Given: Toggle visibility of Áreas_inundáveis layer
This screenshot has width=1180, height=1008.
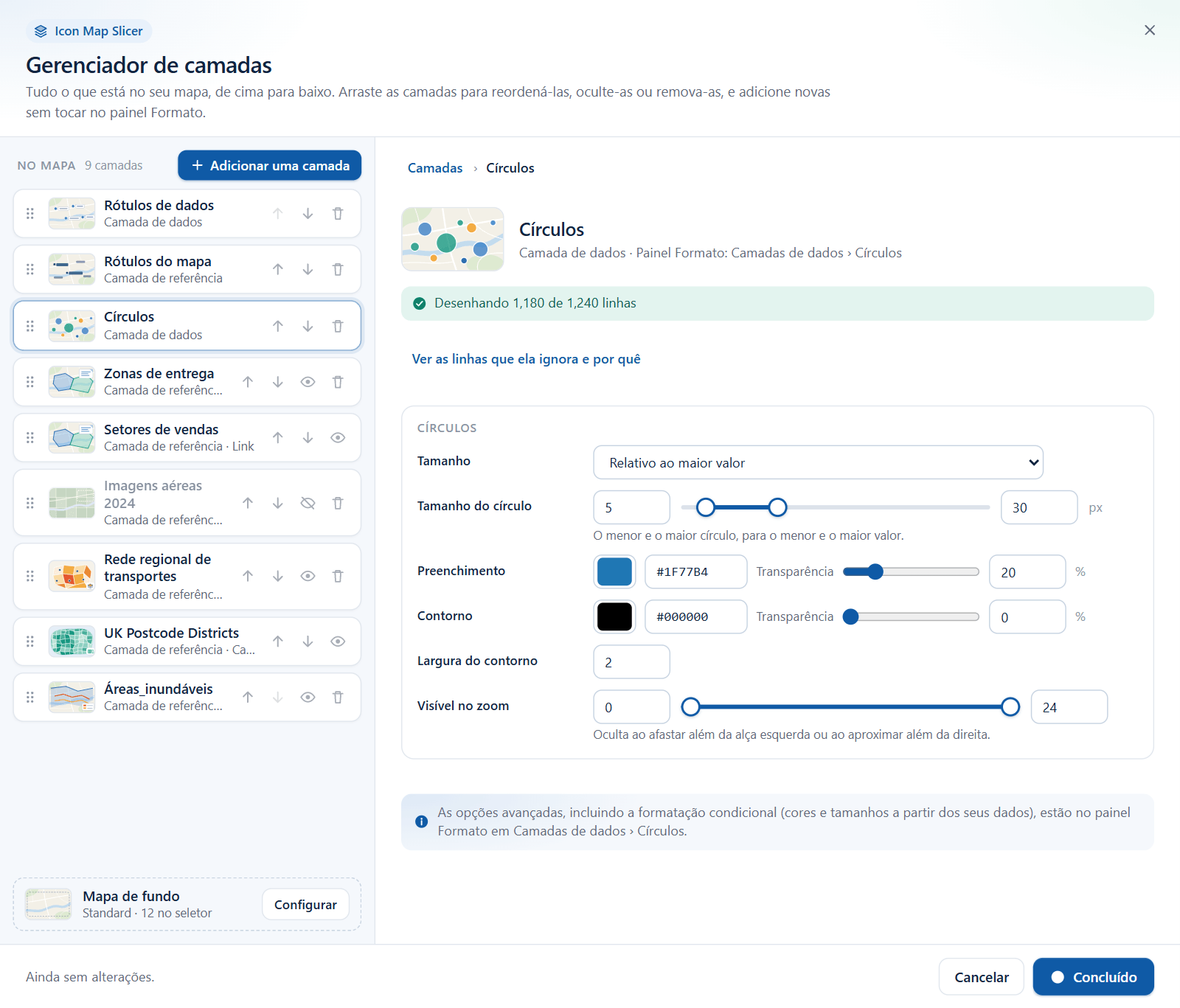Looking at the screenshot, I should click(x=308, y=698).
